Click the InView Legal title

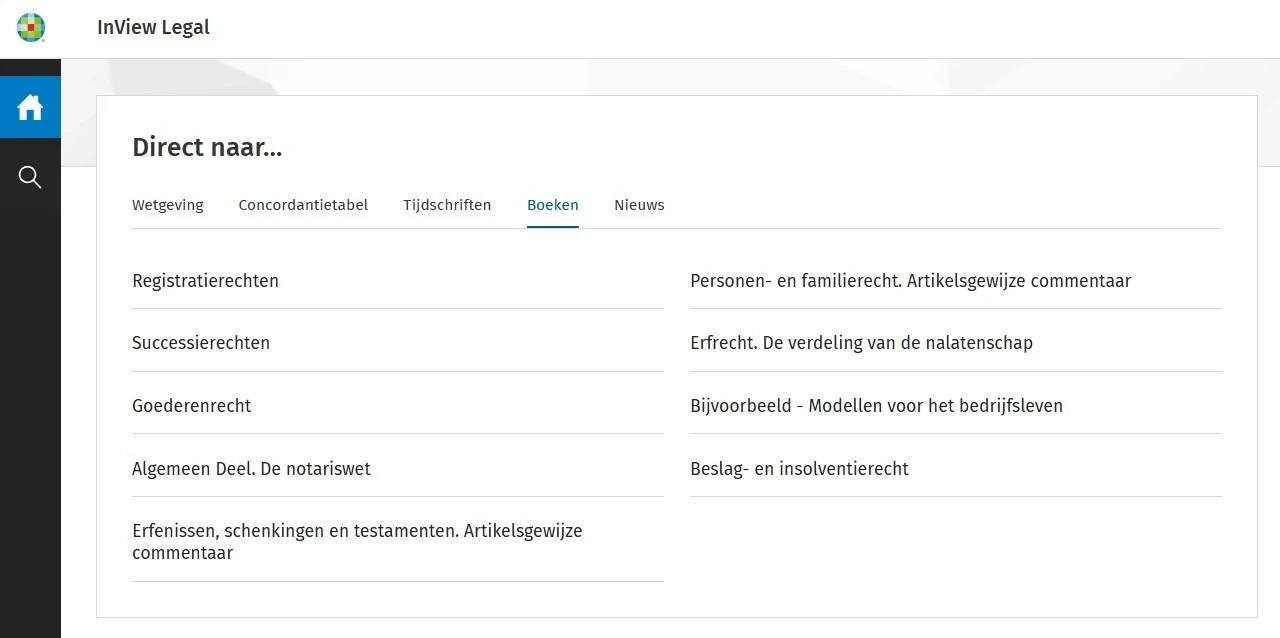[x=153, y=28]
